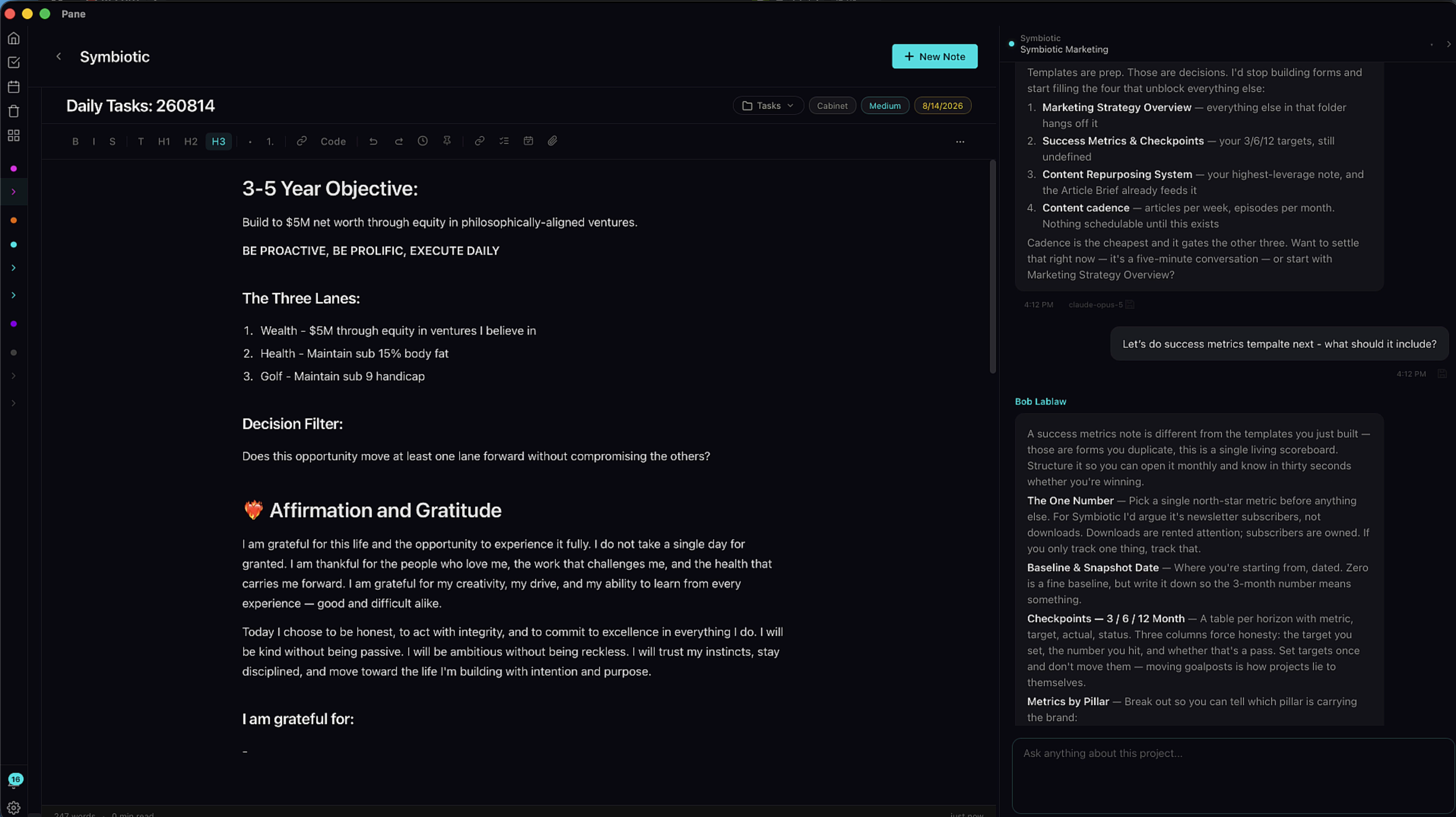The width and height of the screenshot is (1456, 817).
Task: Open the editor more options ellipsis
Action: click(960, 141)
